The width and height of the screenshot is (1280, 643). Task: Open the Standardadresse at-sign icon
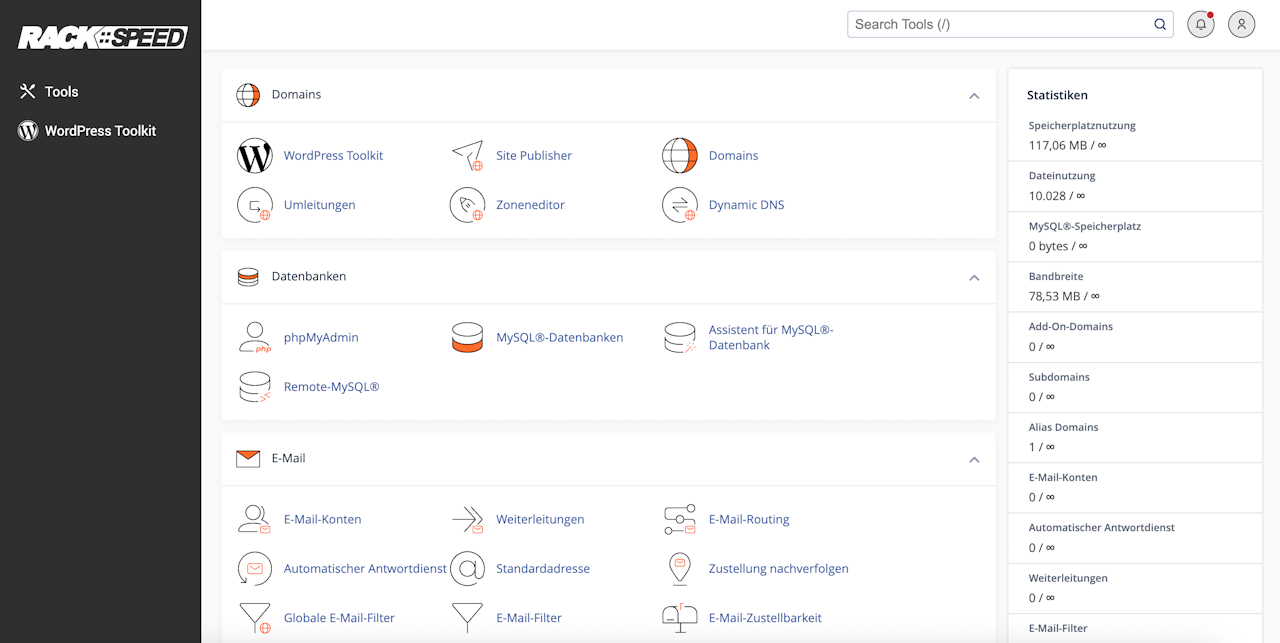(x=467, y=569)
